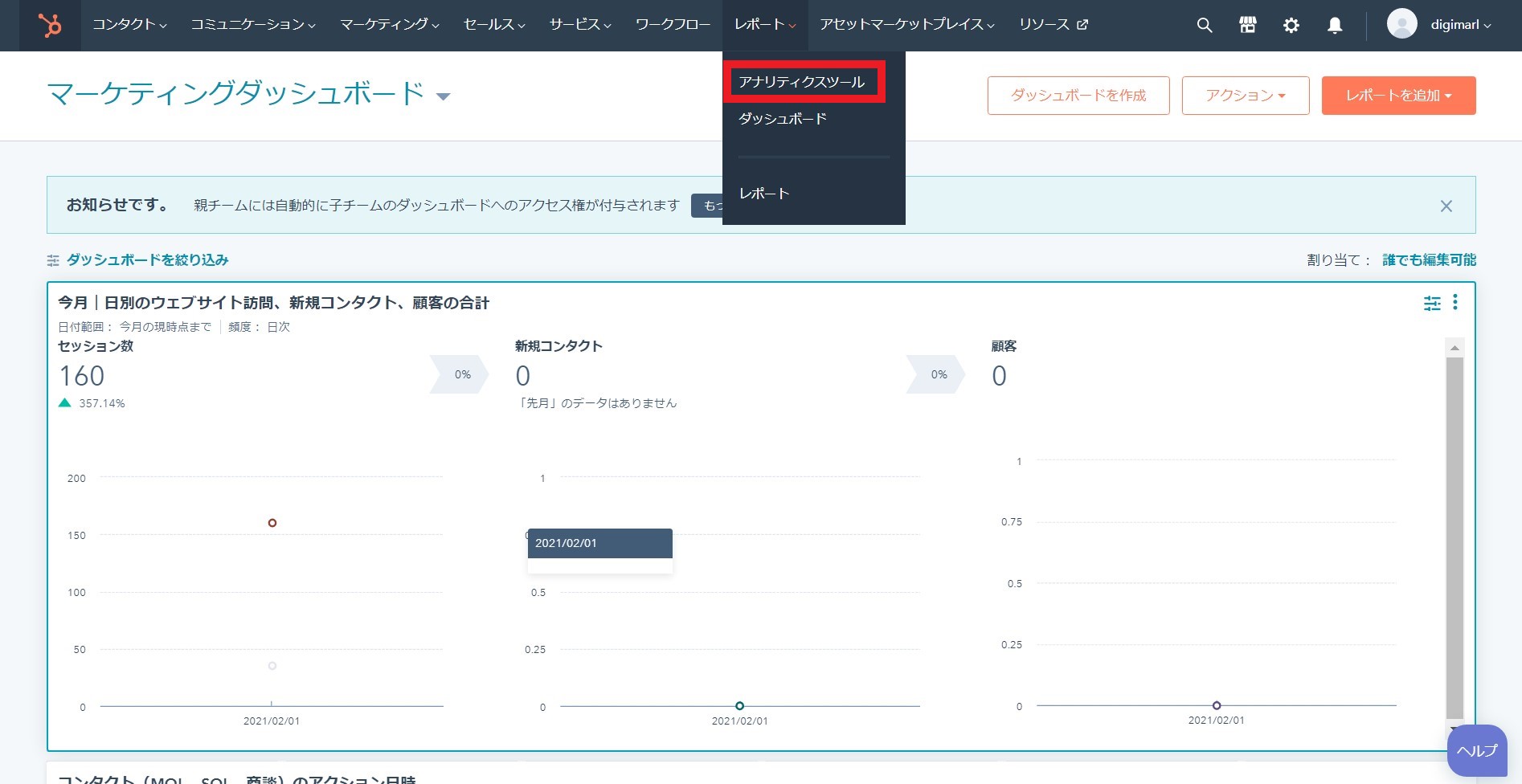Expand the マーケティング navigation menu
The image size is (1522, 784).
click(390, 25)
